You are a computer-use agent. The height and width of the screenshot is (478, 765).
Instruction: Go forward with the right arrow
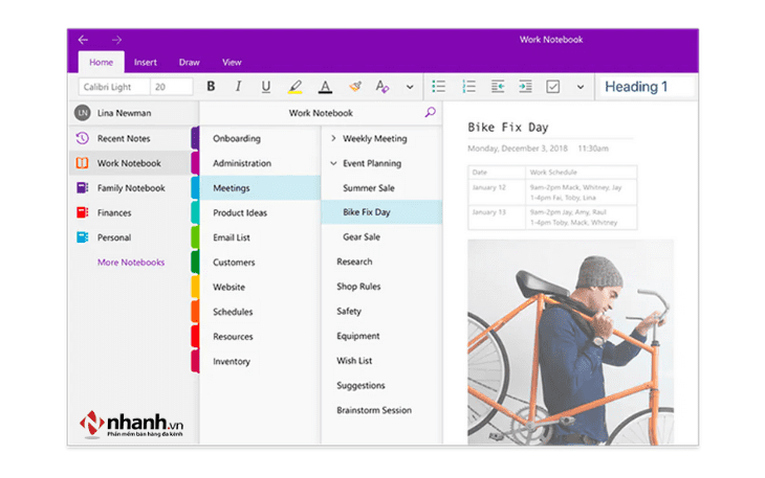coord(116,40)
